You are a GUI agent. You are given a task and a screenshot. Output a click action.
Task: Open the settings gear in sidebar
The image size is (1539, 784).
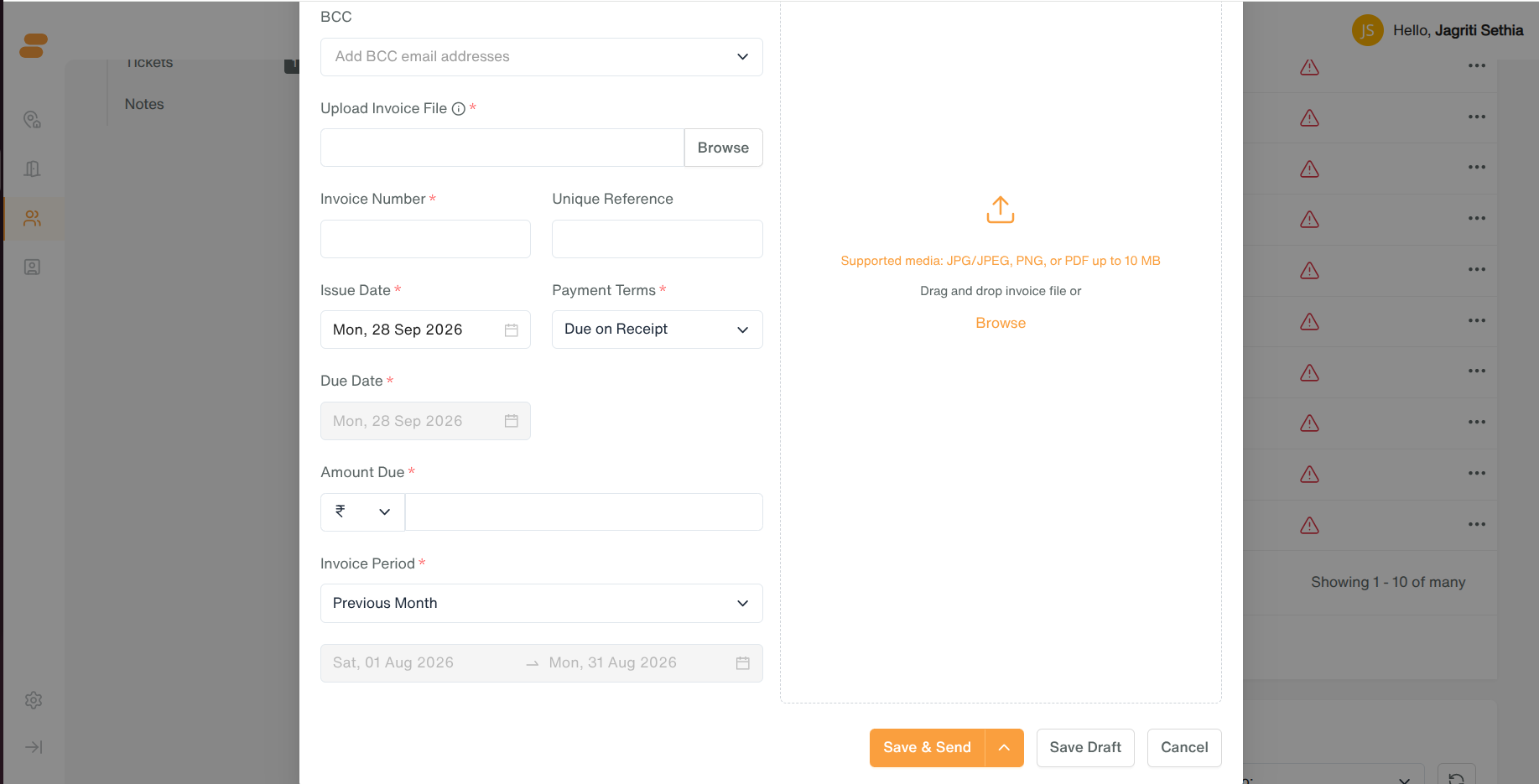point(34,700)
